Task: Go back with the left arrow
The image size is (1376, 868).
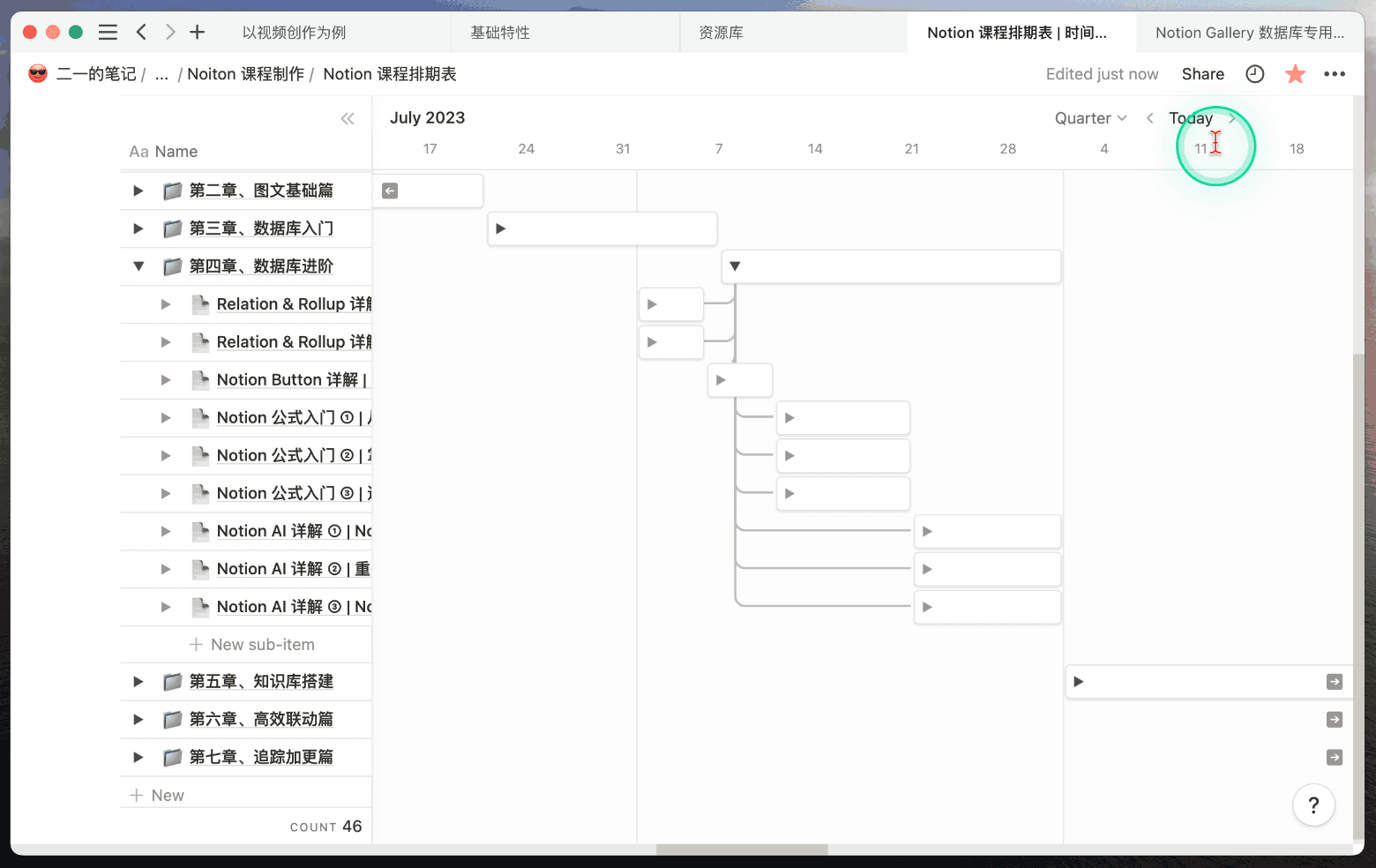Action: pos(141,33)
